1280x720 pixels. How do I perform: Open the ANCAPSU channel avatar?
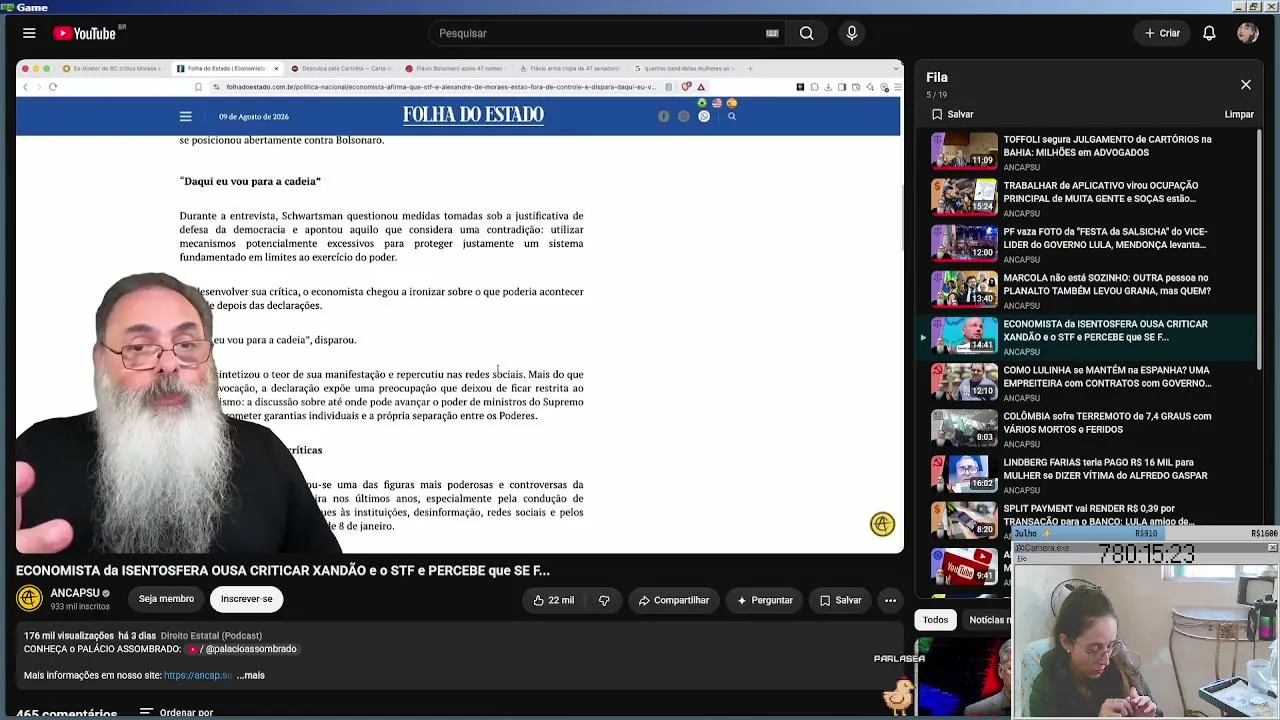click(x=30, y=598)
